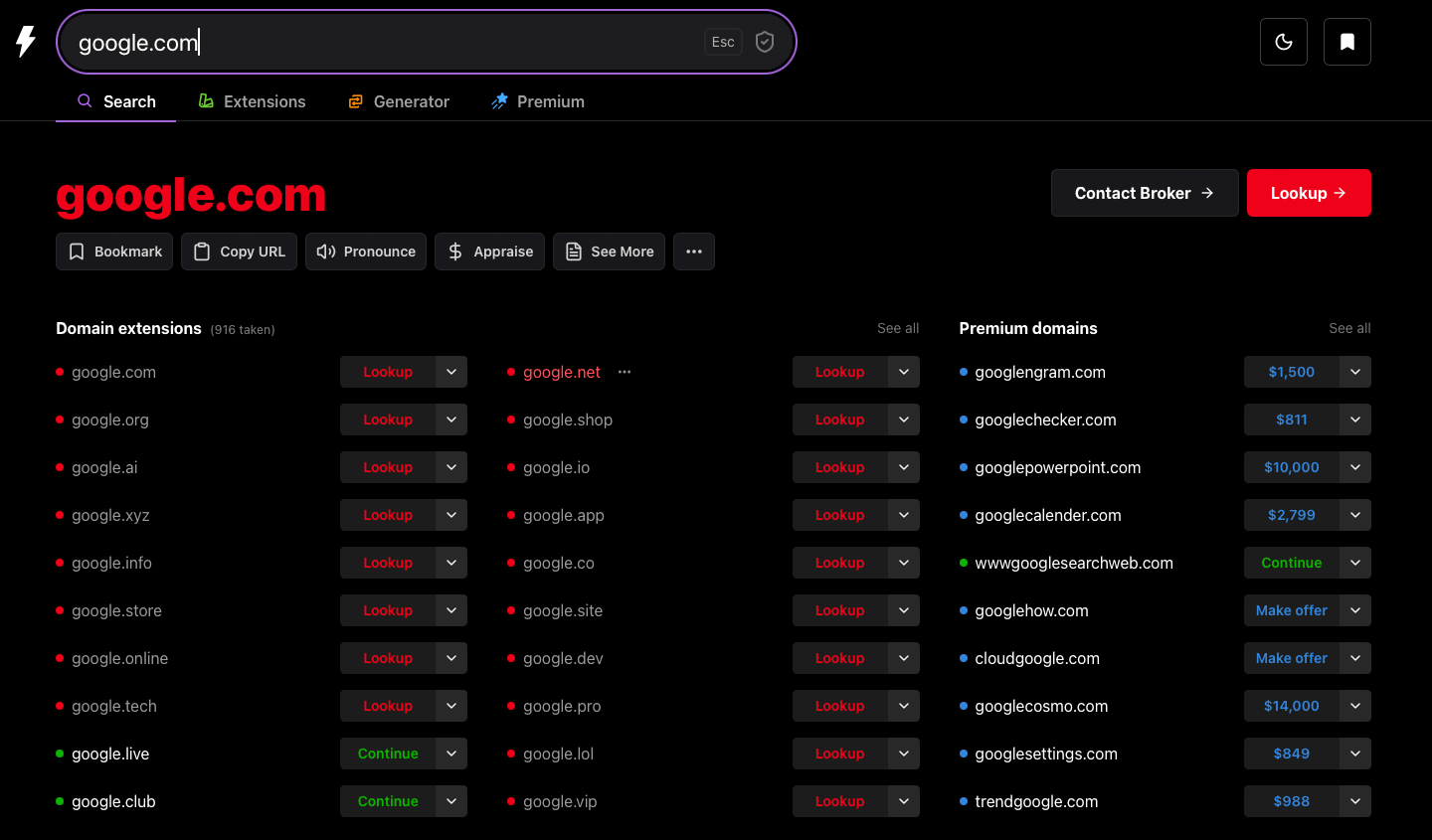Image resolution: width=1432 pixels, height=840 pixels.
Task: Bookmark the google.com domain
Action: click(114, 252)
